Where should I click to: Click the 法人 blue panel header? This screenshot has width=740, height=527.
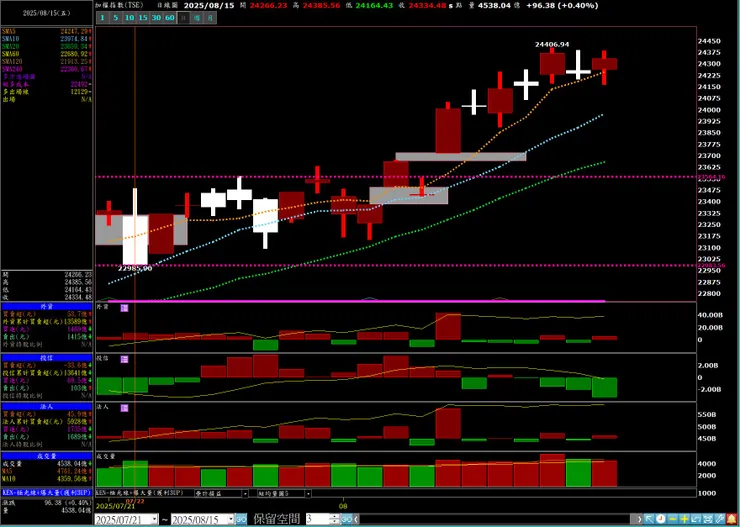click(x=47, y=407)
